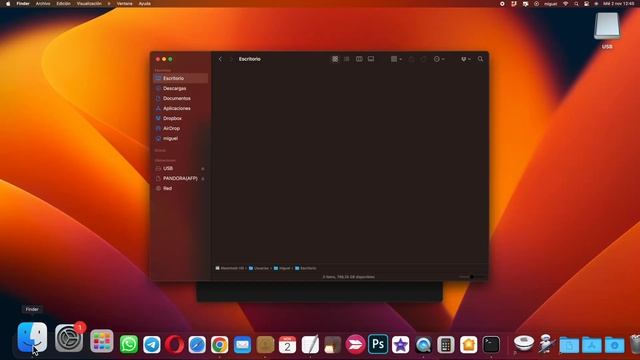Open the Finder menu in menu bar

point(23,4)
